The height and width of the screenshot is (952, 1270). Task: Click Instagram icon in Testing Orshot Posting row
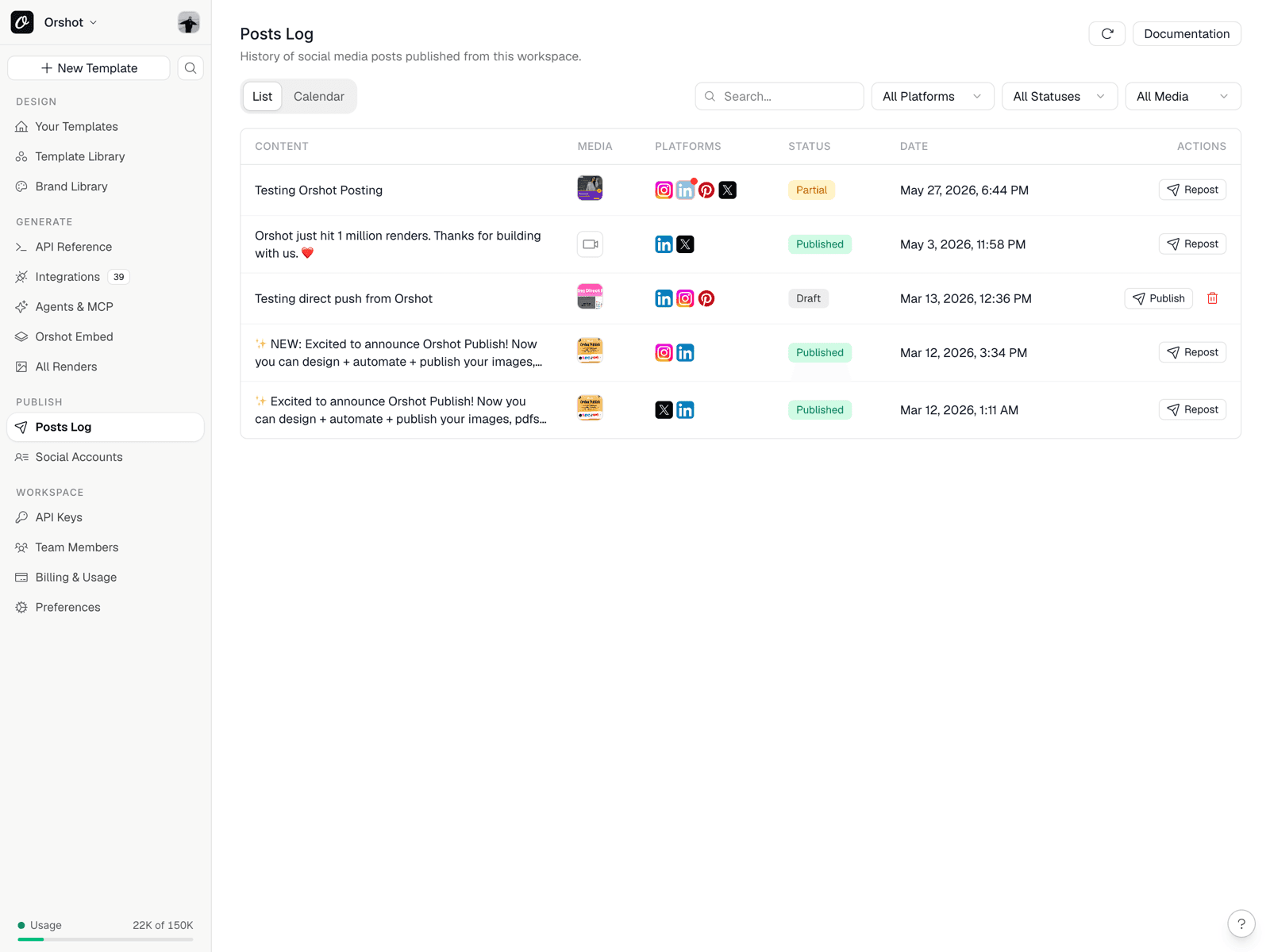click(664, 190)
